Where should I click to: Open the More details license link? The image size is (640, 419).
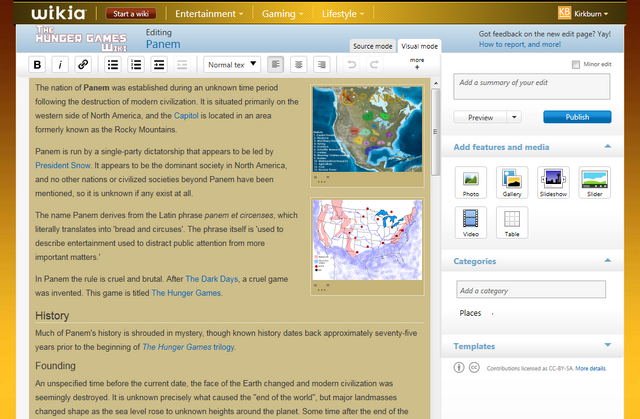click(591, 368)
